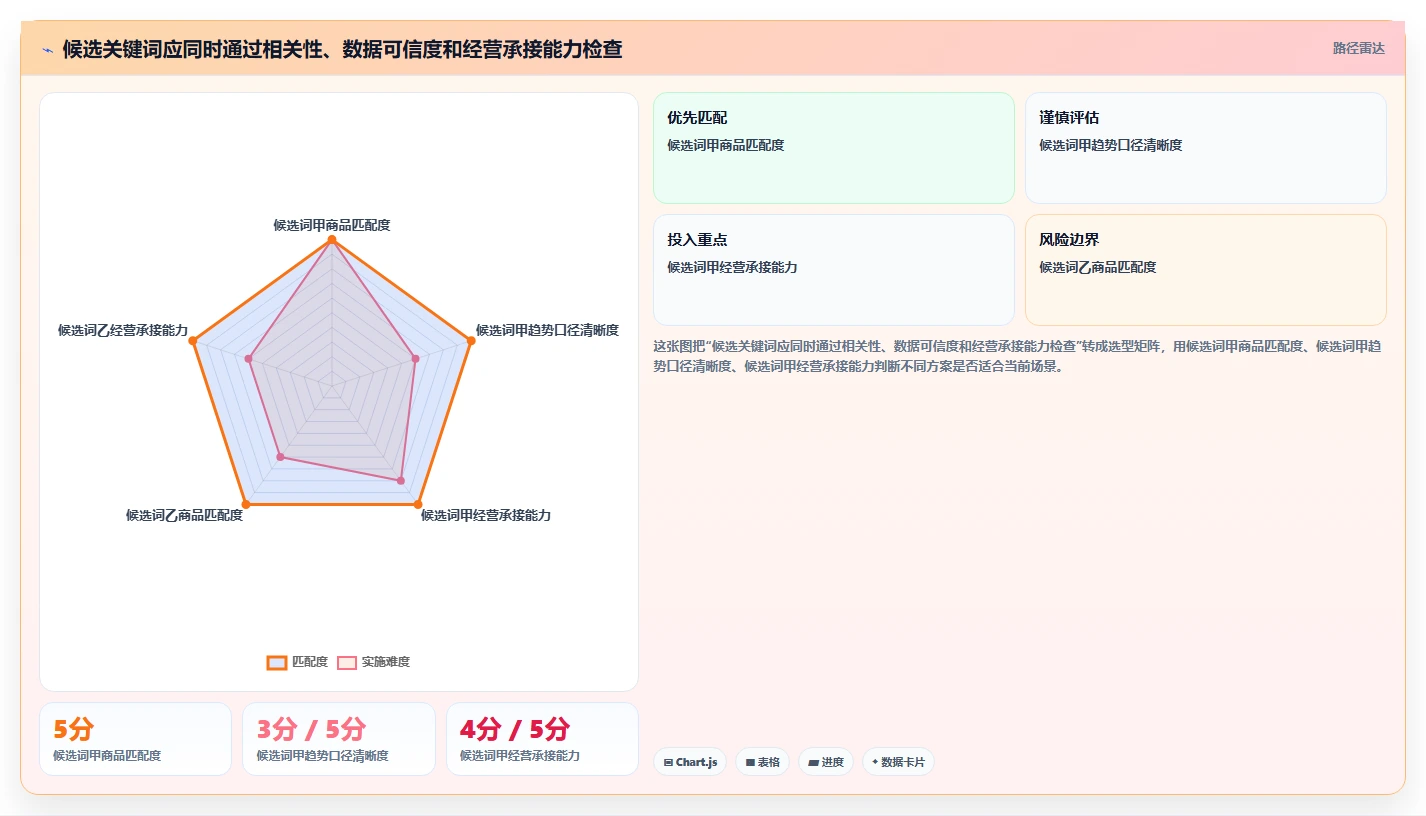
Task: Click pink 实施难度 point on 候选词甲趋势口径清晰度 axis
Action: pos(415,358)
